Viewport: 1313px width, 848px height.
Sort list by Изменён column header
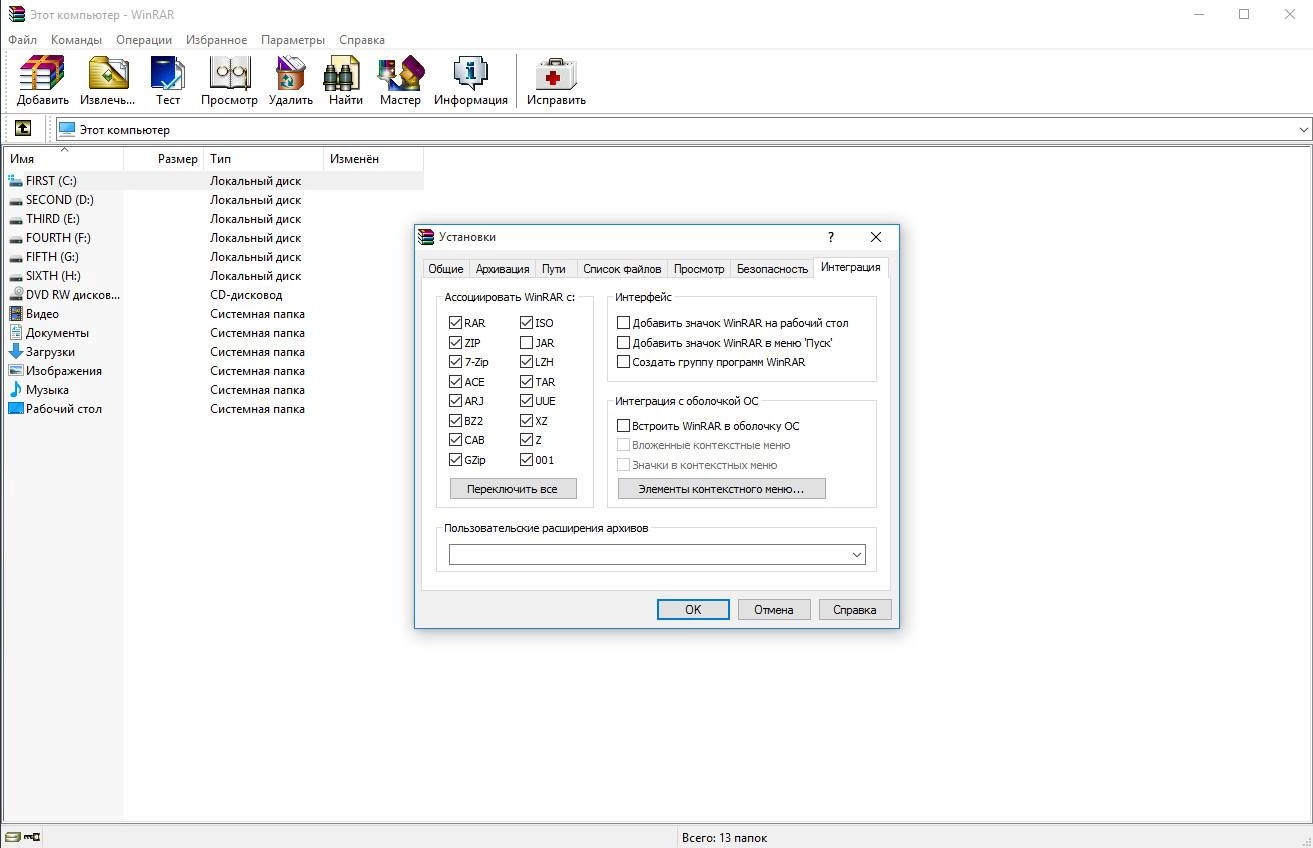pyautogui.click(x=374, y=159)
